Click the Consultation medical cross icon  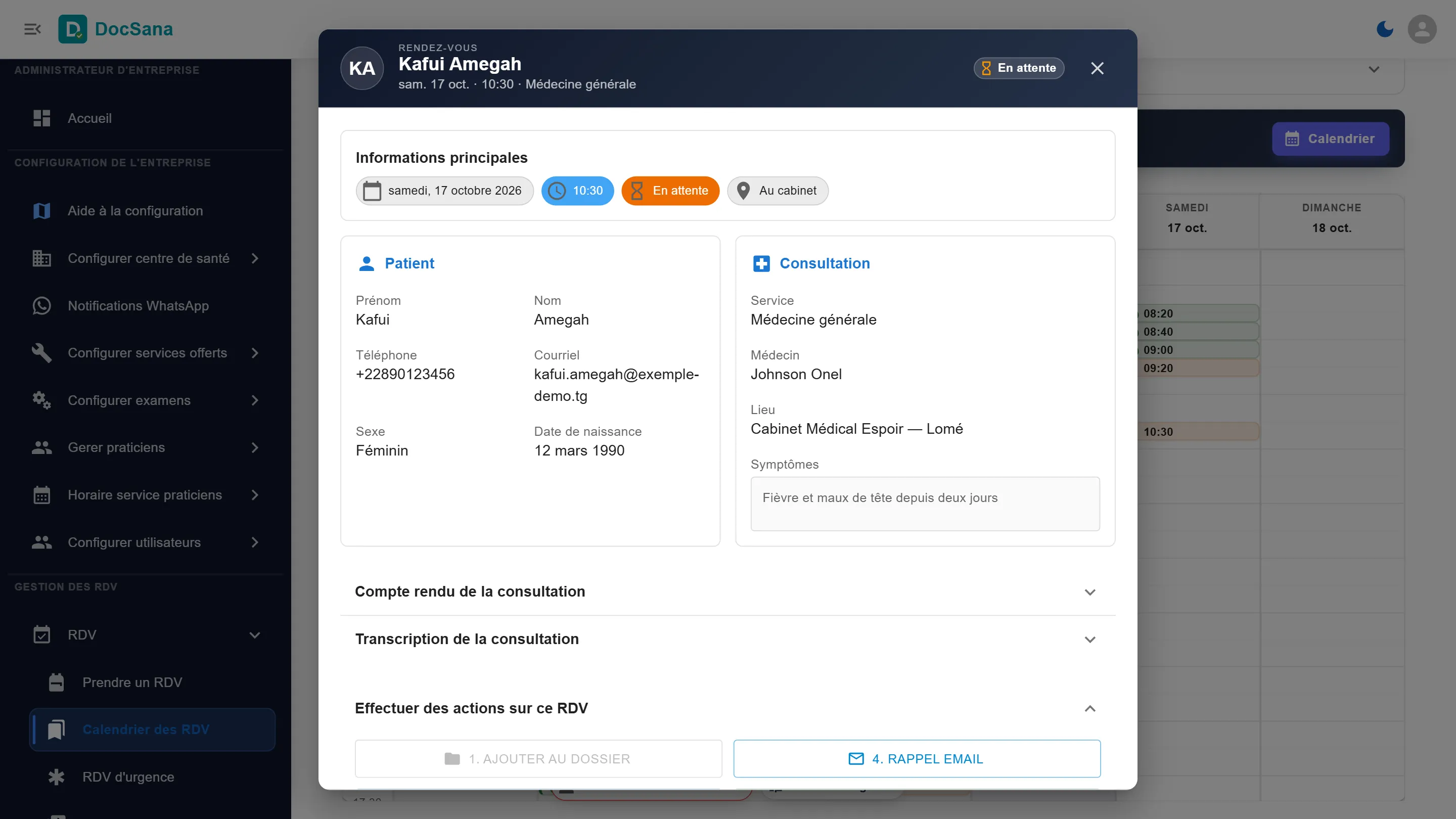point(761,263)
